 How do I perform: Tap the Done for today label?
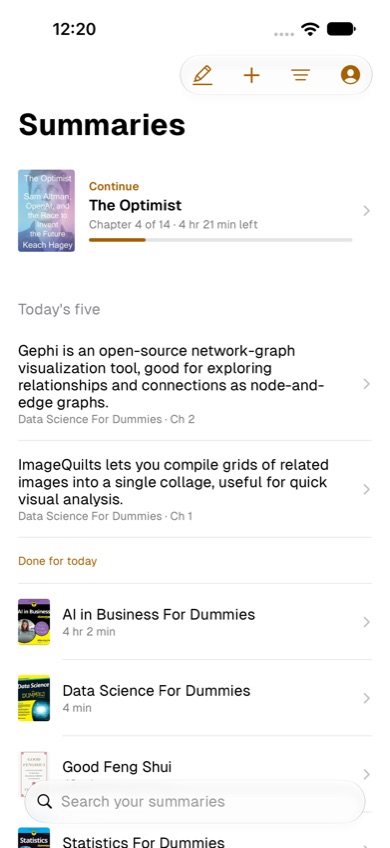(57, 561)
